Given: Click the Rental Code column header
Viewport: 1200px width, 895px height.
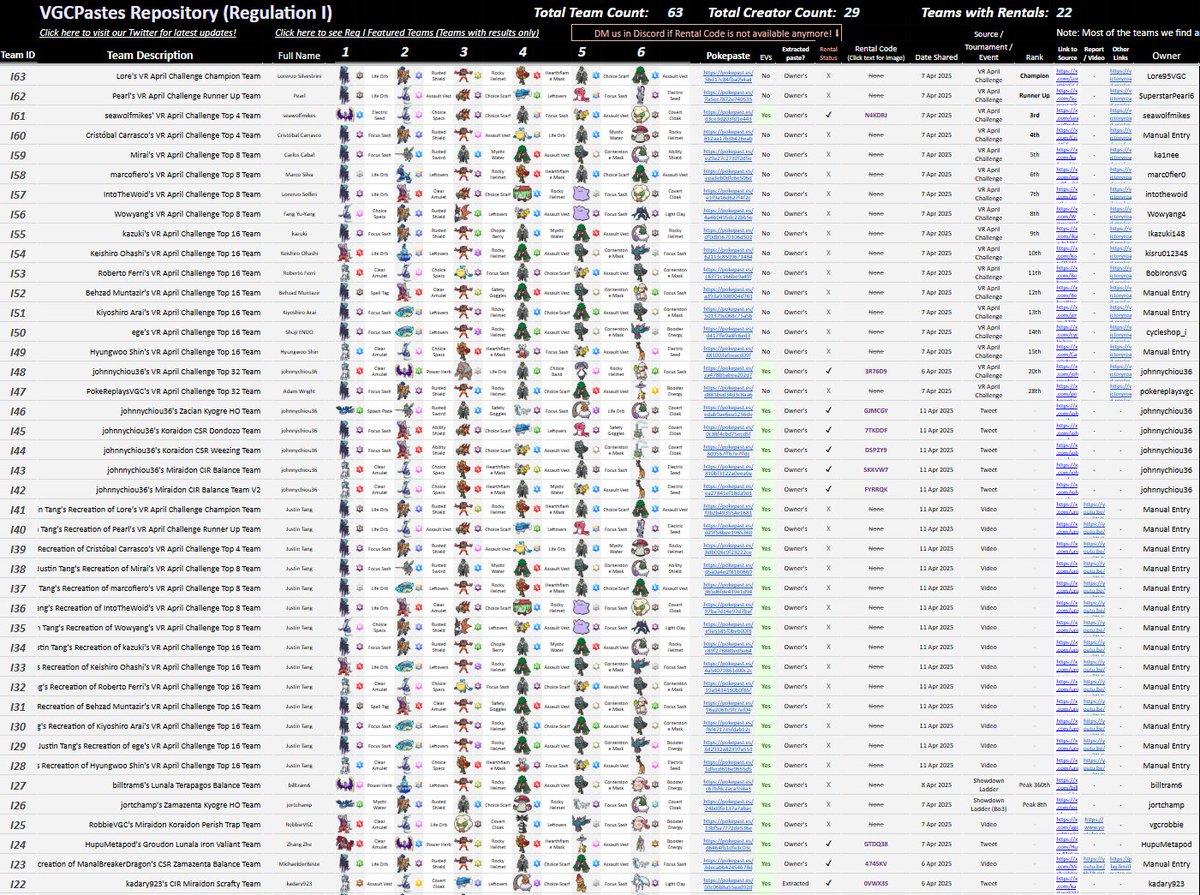Looking at the screenshot, I should [875, 54].
